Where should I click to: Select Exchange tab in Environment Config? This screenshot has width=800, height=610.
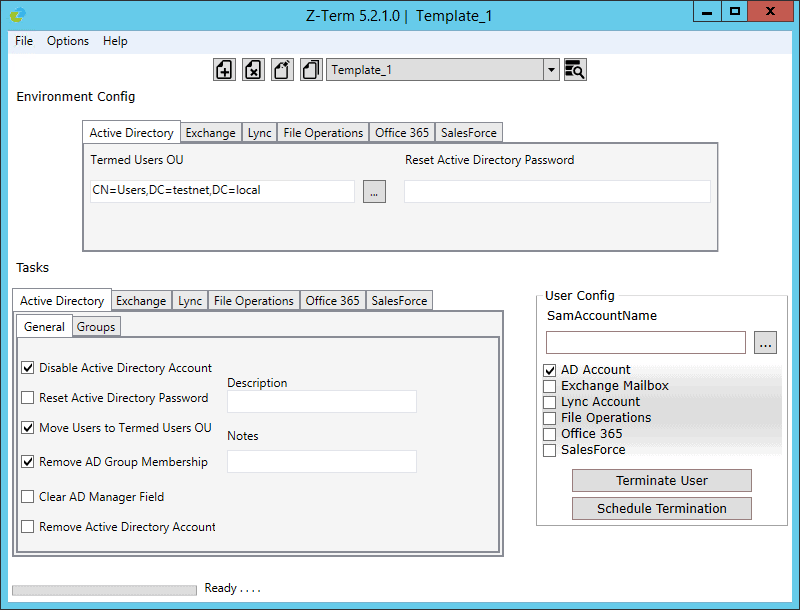pos(211,133)
